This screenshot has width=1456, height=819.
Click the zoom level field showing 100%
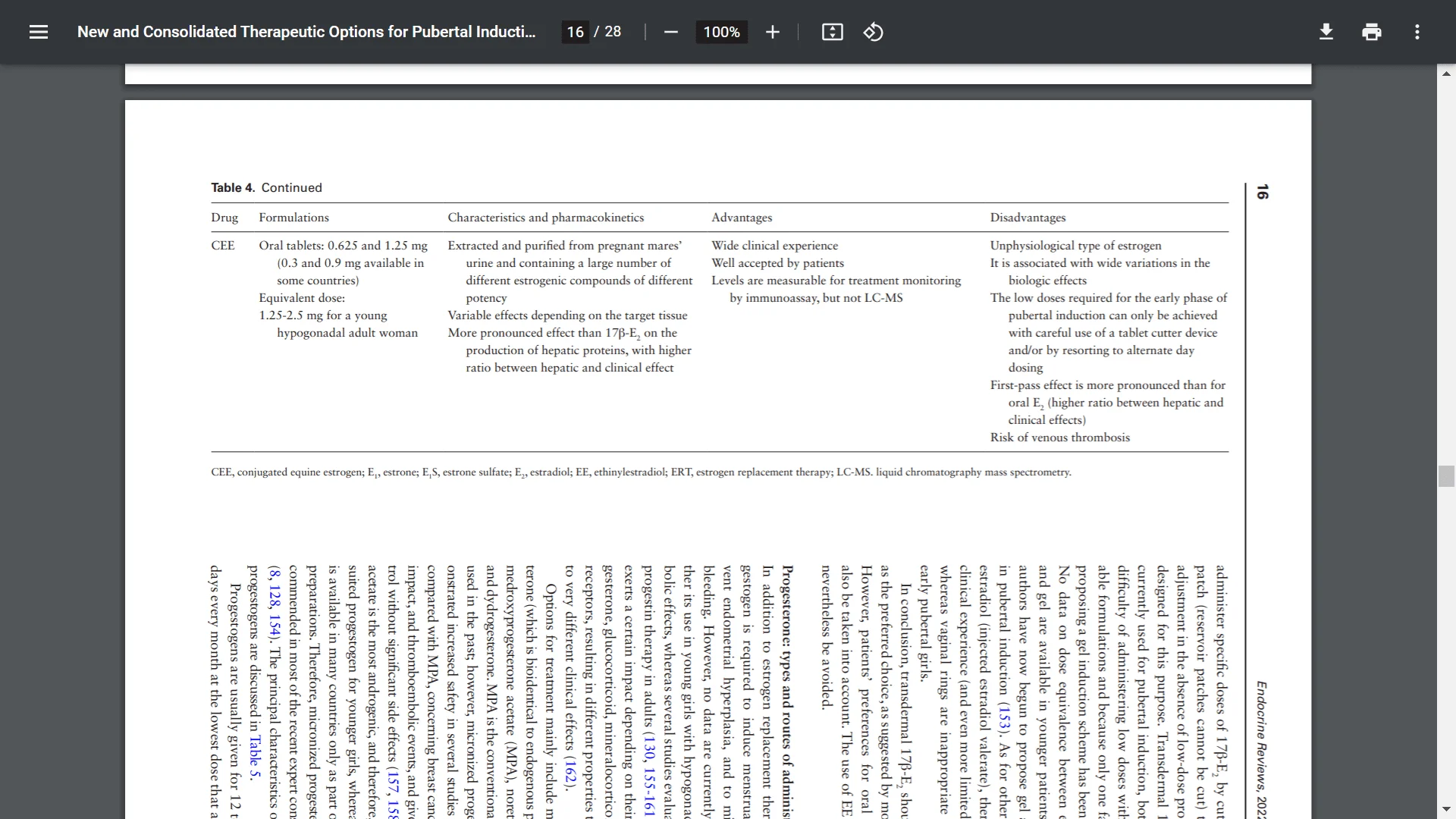(721, 32)
